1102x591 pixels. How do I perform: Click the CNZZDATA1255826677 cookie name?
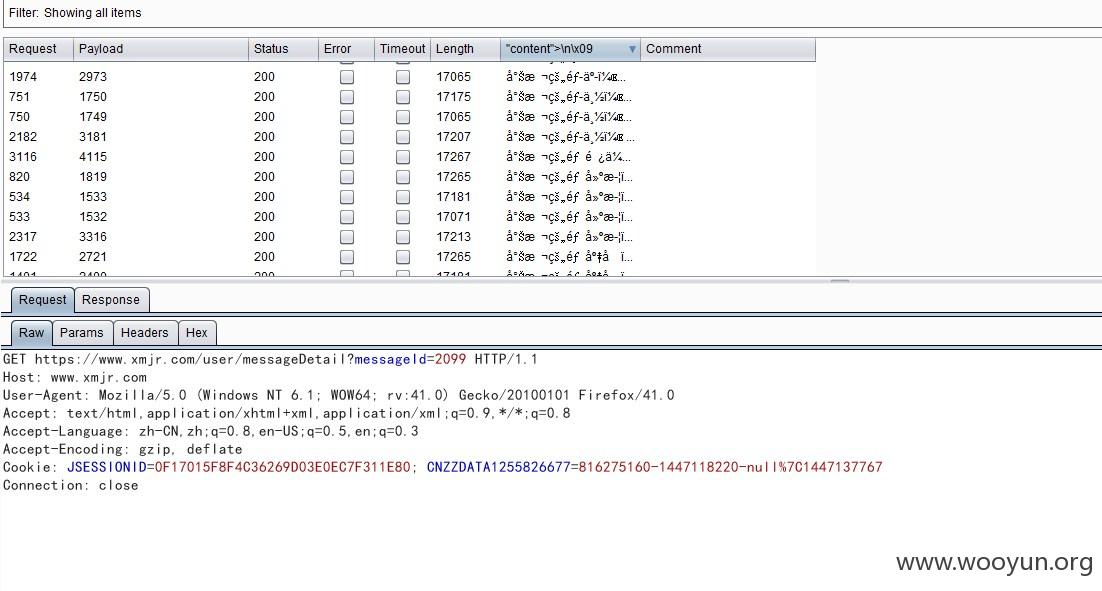498,467
